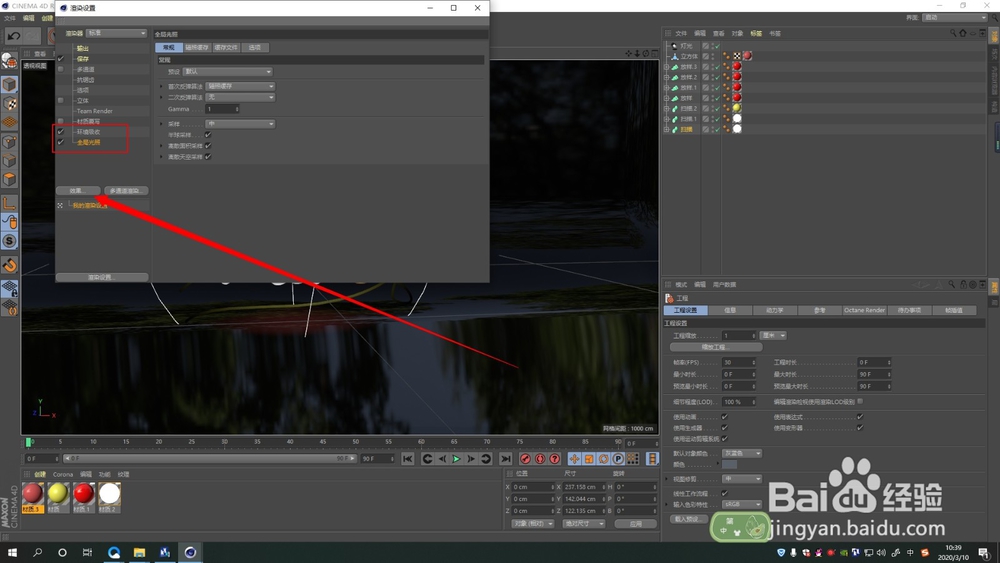Open the 采样 quality dropdown

pyautogui.click(x=240, y=124)
